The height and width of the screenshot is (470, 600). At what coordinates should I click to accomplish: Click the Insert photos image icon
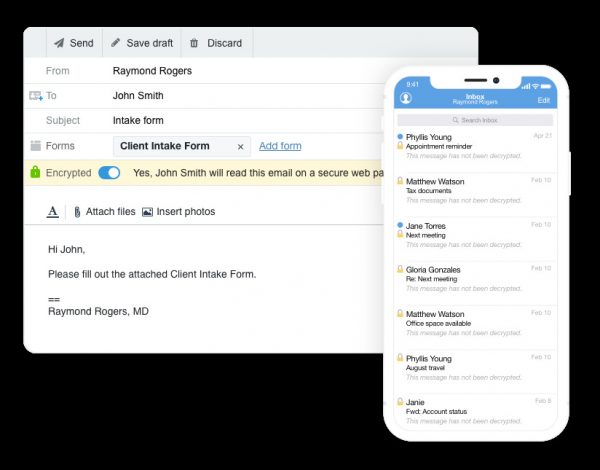pos(147,212)
